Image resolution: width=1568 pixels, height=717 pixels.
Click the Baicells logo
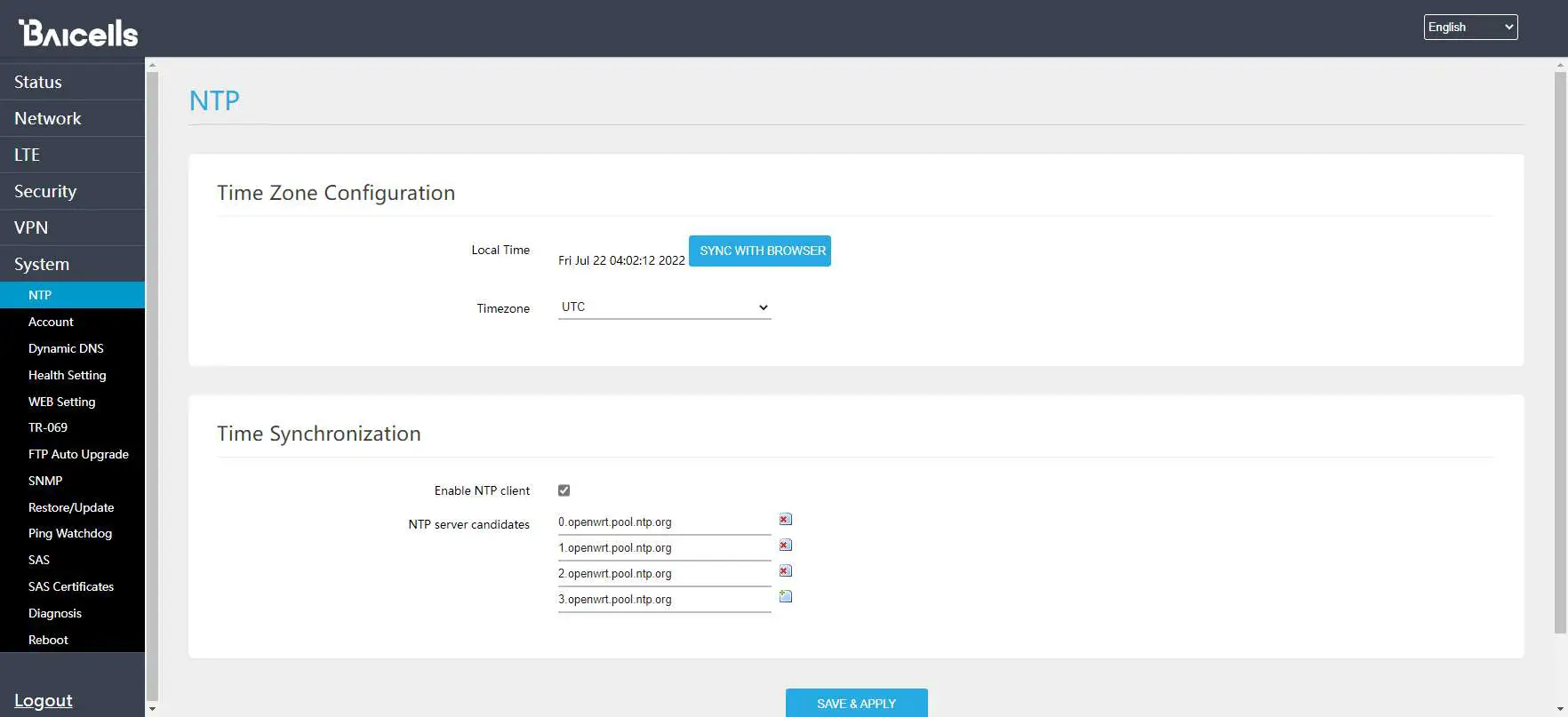pyautogui.click(x=78, y=33)
